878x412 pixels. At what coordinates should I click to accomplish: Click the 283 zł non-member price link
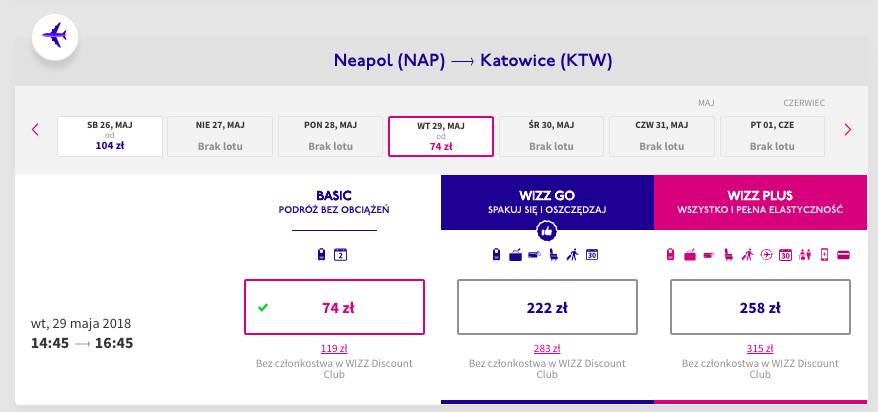click(x=546, y=348)
